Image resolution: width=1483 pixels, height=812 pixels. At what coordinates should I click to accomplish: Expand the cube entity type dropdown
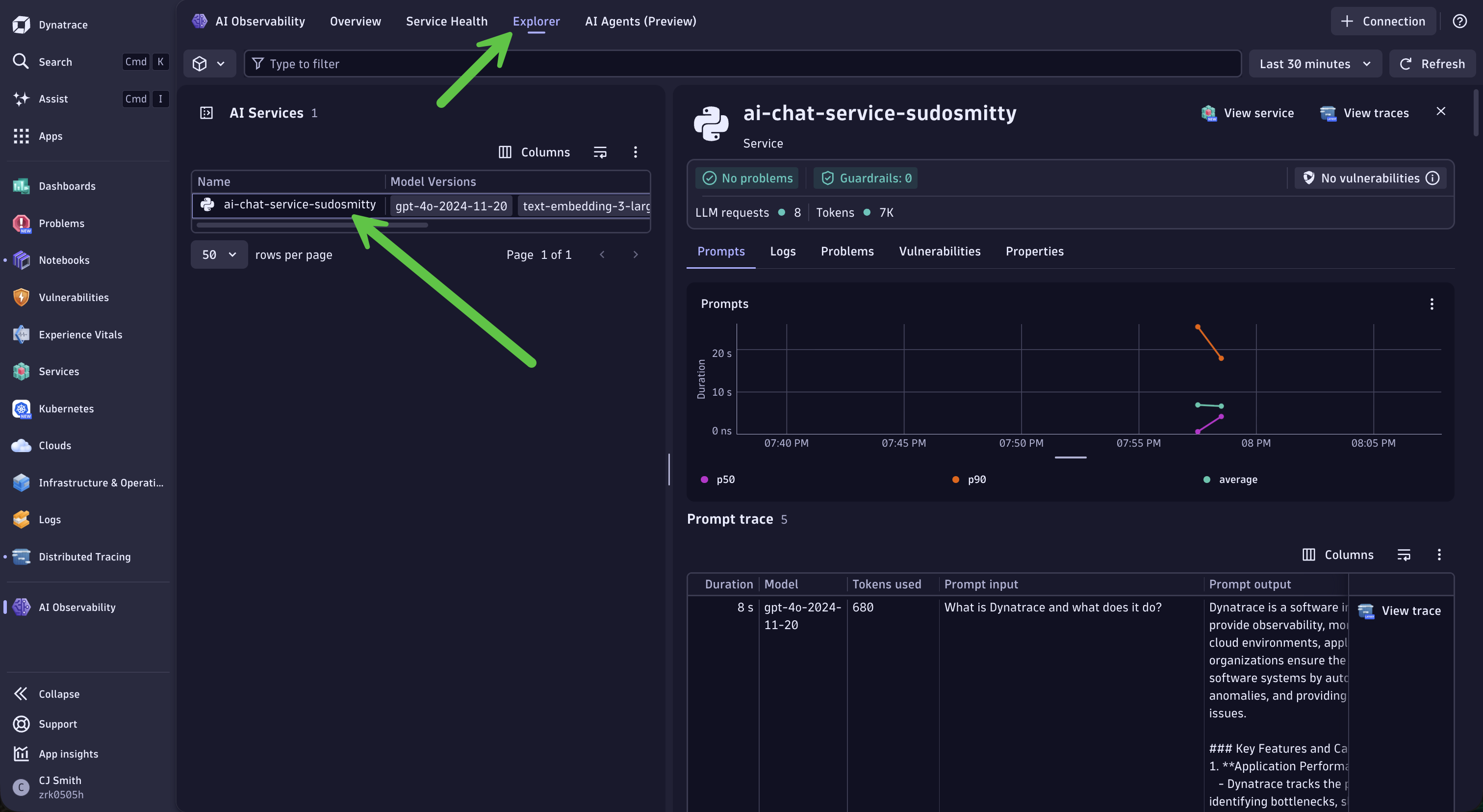[x=209, y=64]
